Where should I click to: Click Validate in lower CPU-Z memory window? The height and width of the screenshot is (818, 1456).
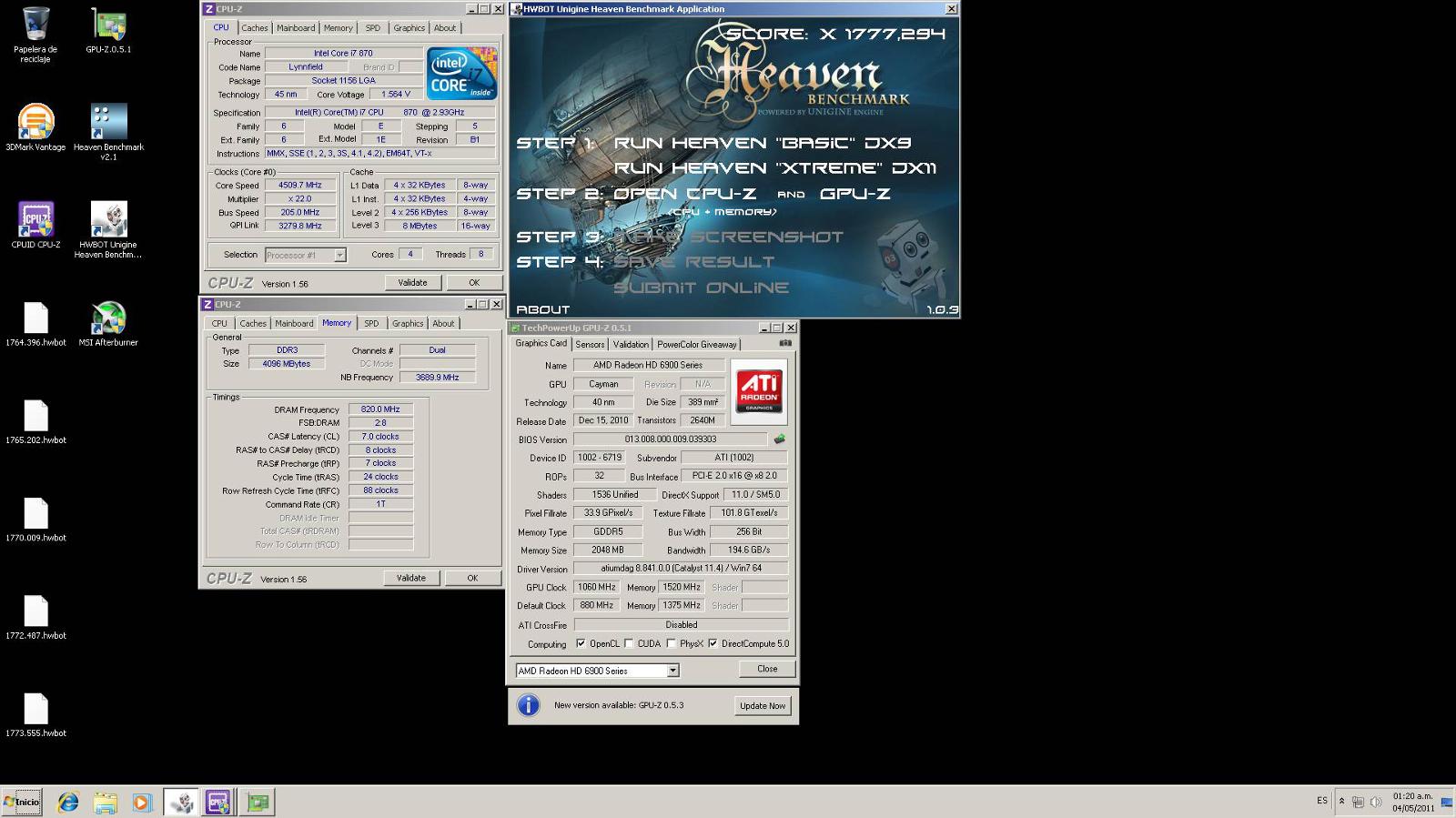coord(410,578)
